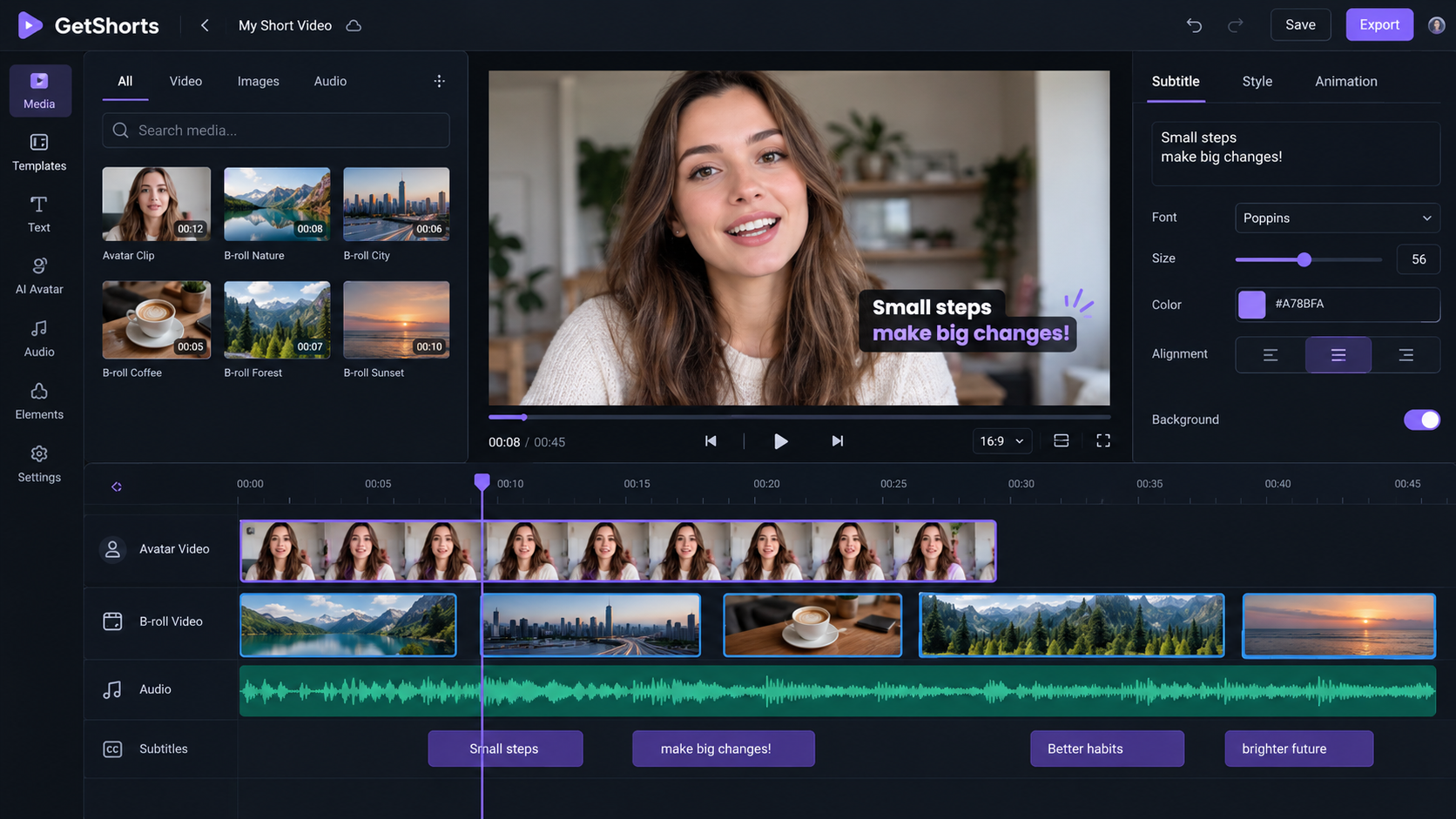This screenshot has height=819, width=1456.
Task: Click the timeline playhead marker
Action: pyautogui.click(x=482, y=481)
